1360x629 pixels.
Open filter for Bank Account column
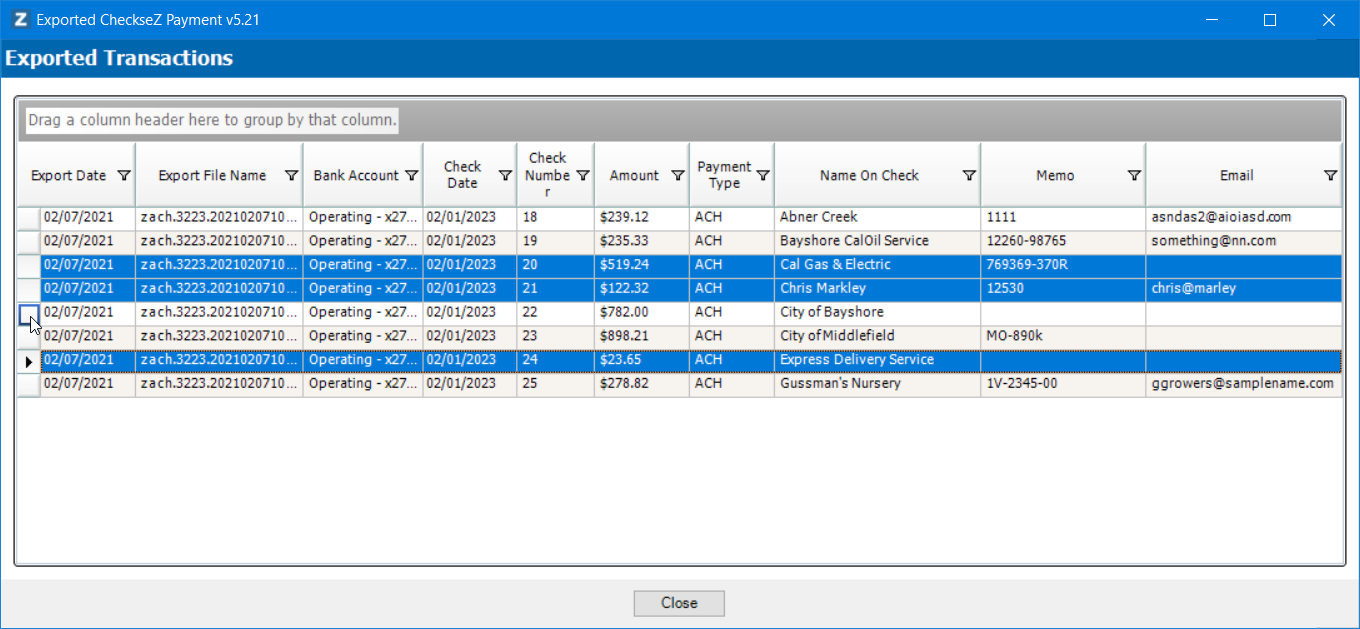pyautogui.click(x=411, y=176)
